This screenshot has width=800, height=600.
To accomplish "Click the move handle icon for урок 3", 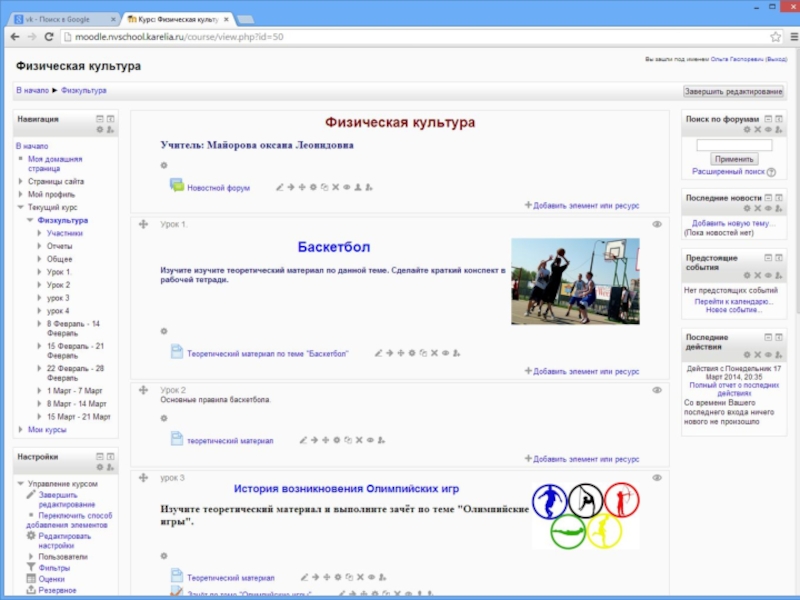I will [x=143, y=478].
